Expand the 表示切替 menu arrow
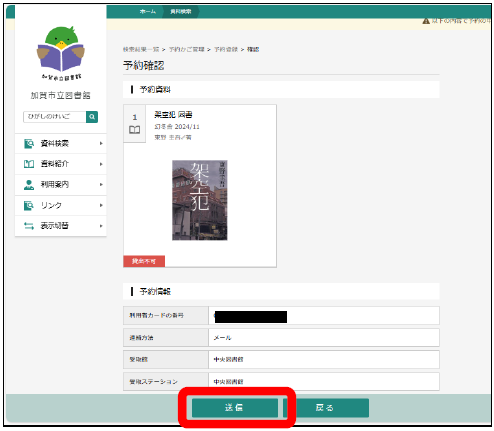 101,226
